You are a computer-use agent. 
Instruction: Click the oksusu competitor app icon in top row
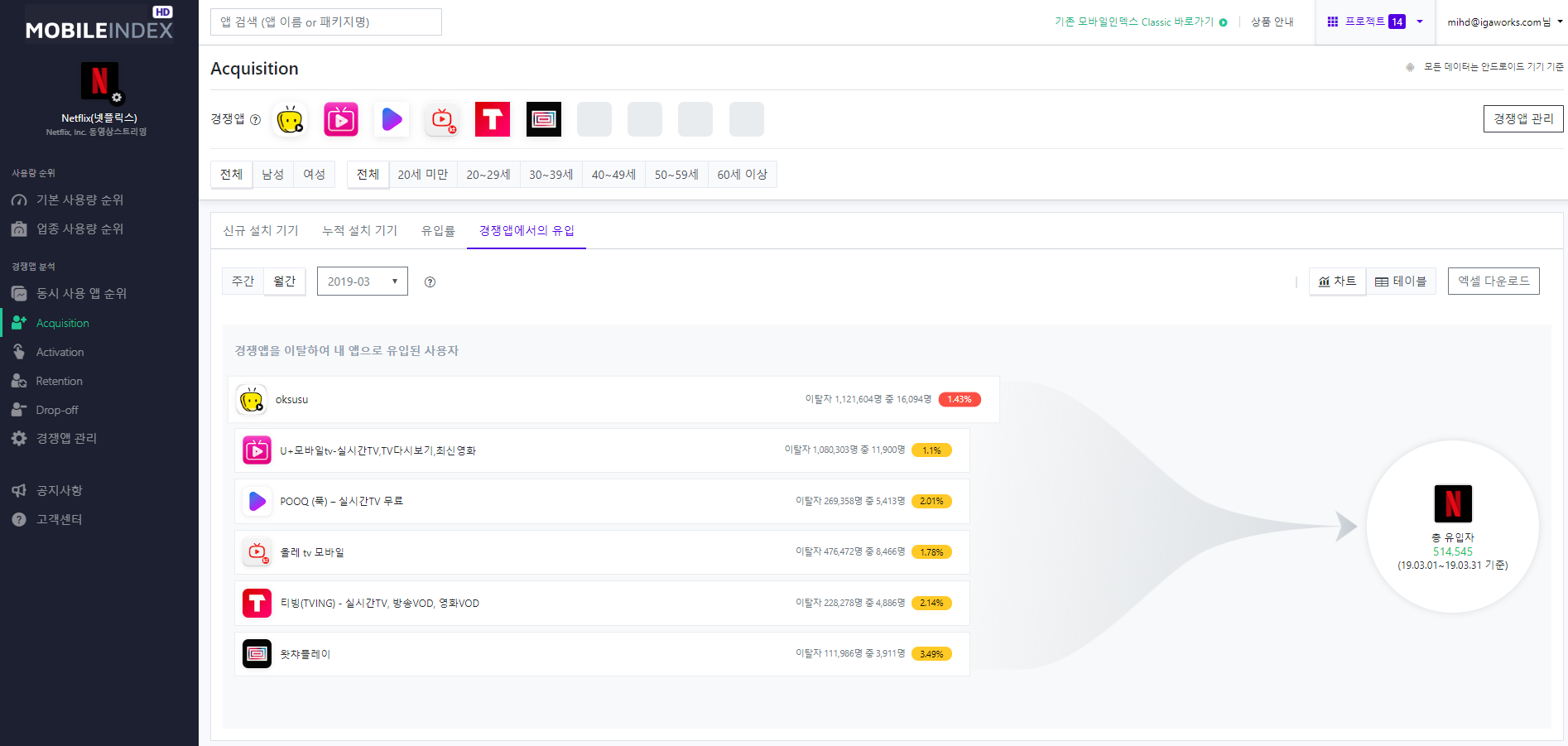tap(290, 119)
